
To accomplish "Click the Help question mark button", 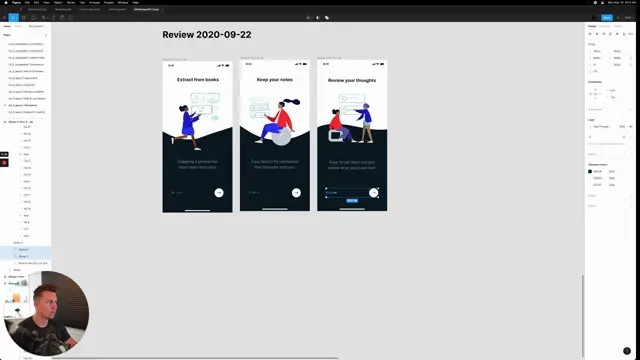I will click(627, 351).
